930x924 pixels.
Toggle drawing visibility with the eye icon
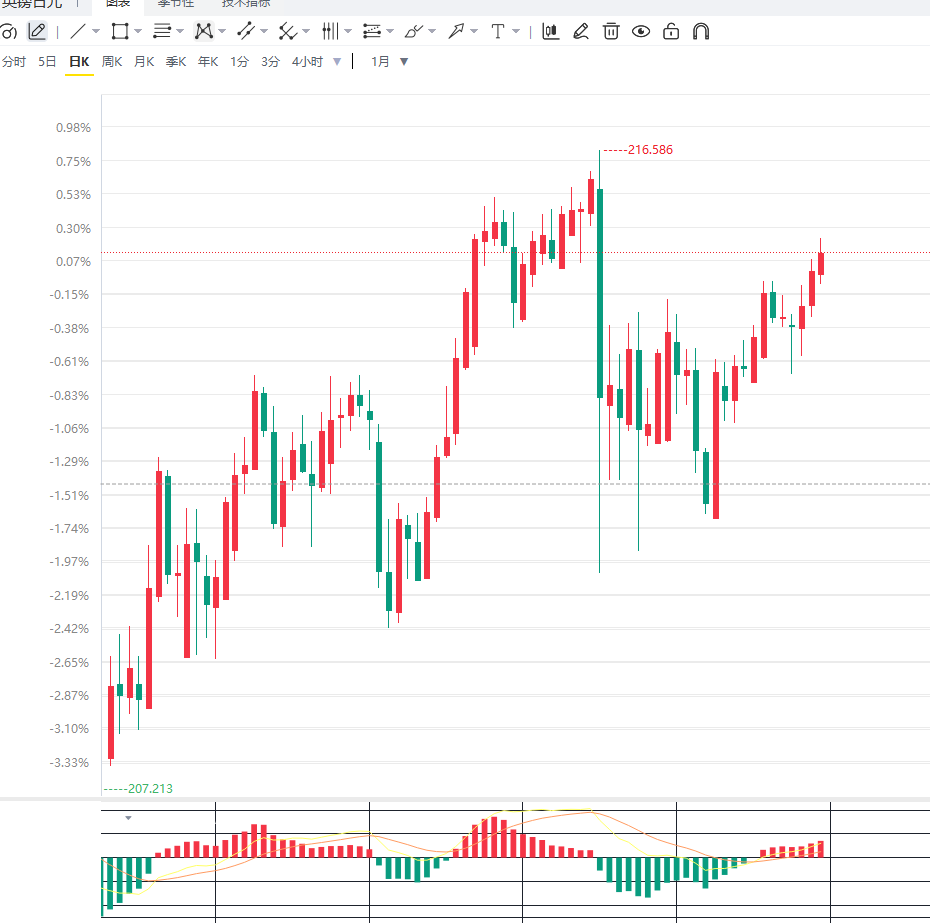641,31
